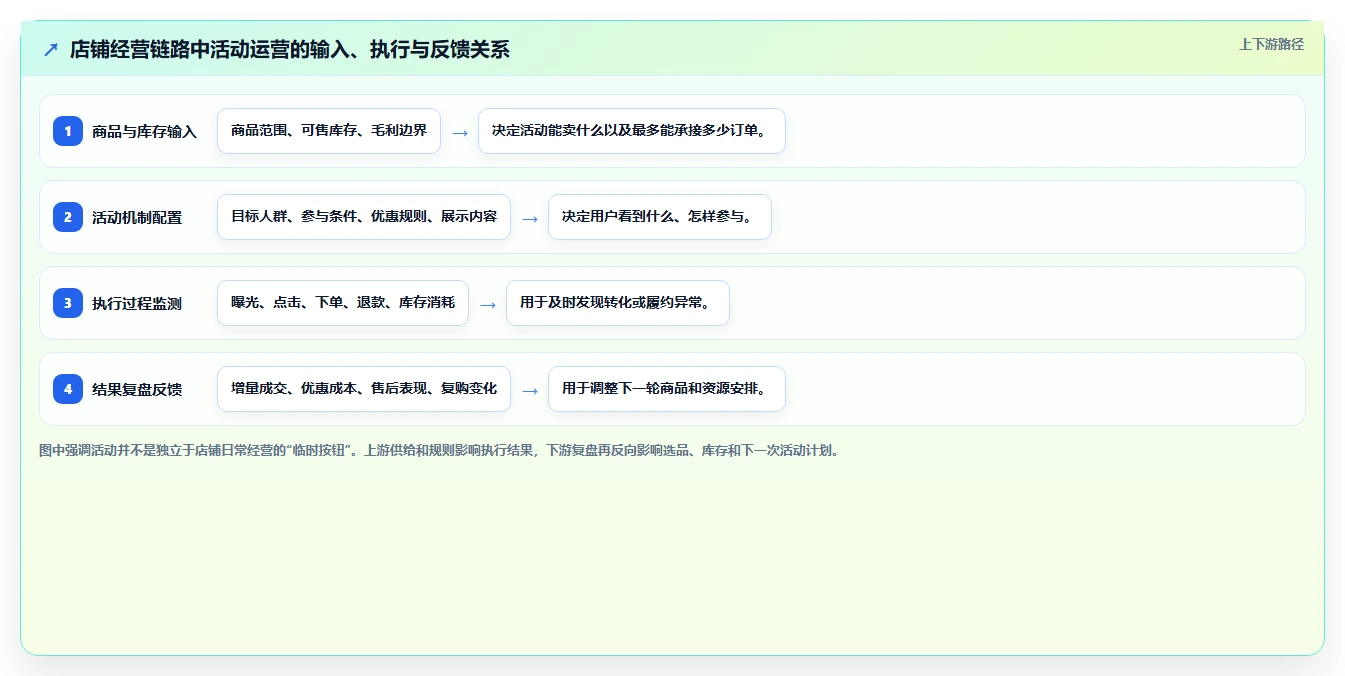
Task: Select the 活动机制配置 step label
Action: tap(137, 217)
